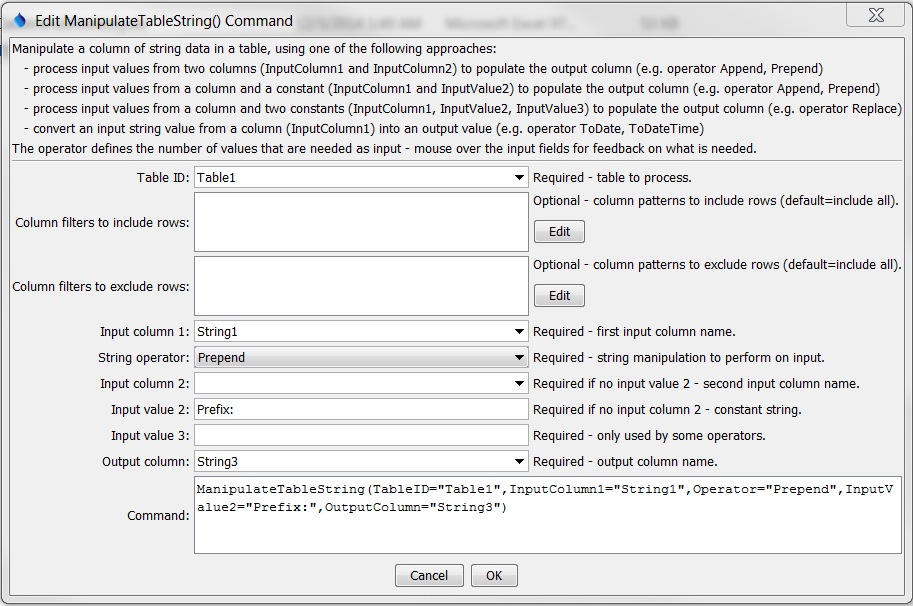Click the 'Column filters to exclude rows:' label

(101, 286)
